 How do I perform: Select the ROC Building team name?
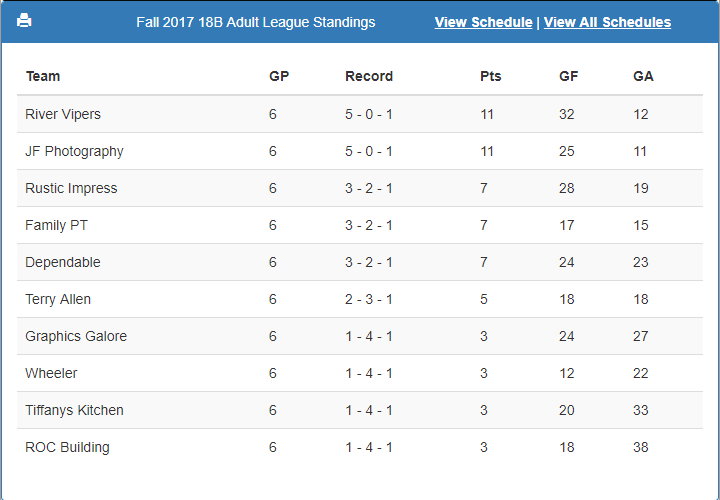click(68, 447)
